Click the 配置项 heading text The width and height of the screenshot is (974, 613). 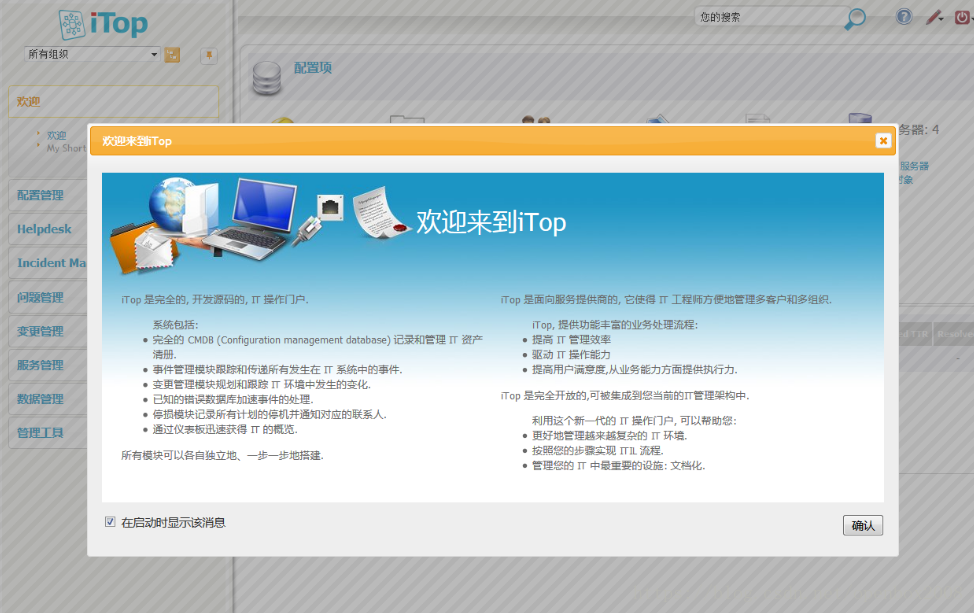point(312,68)
